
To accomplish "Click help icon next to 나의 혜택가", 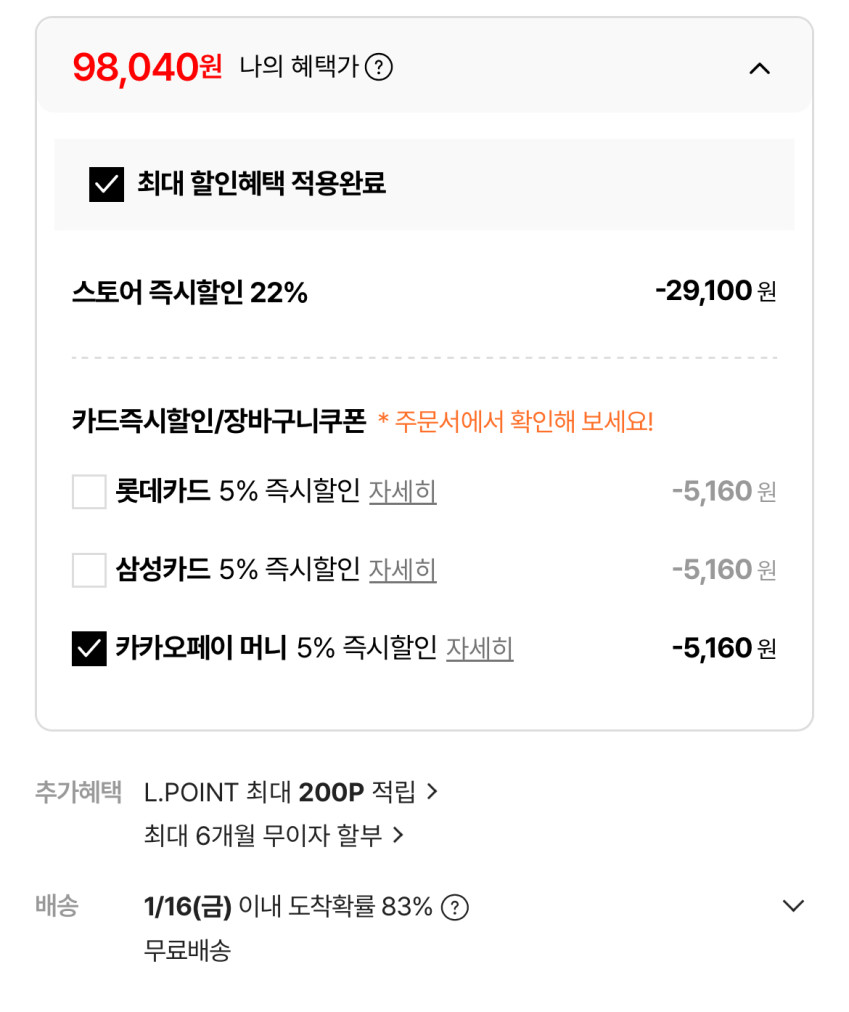I will (x=378, y=68).
